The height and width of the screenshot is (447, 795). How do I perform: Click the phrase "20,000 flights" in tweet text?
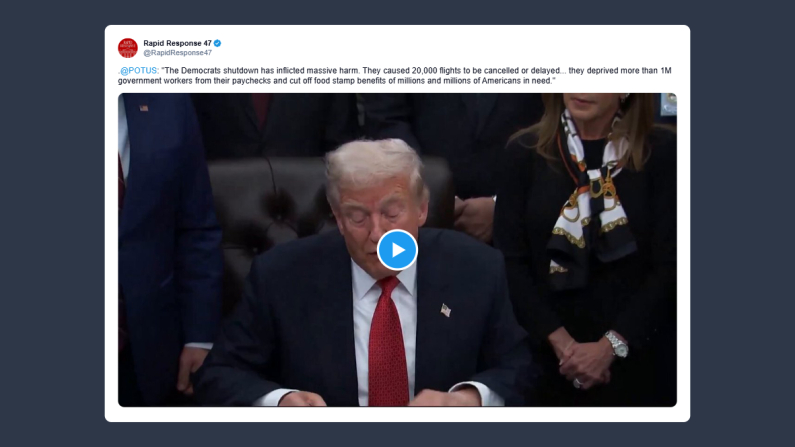437,70
